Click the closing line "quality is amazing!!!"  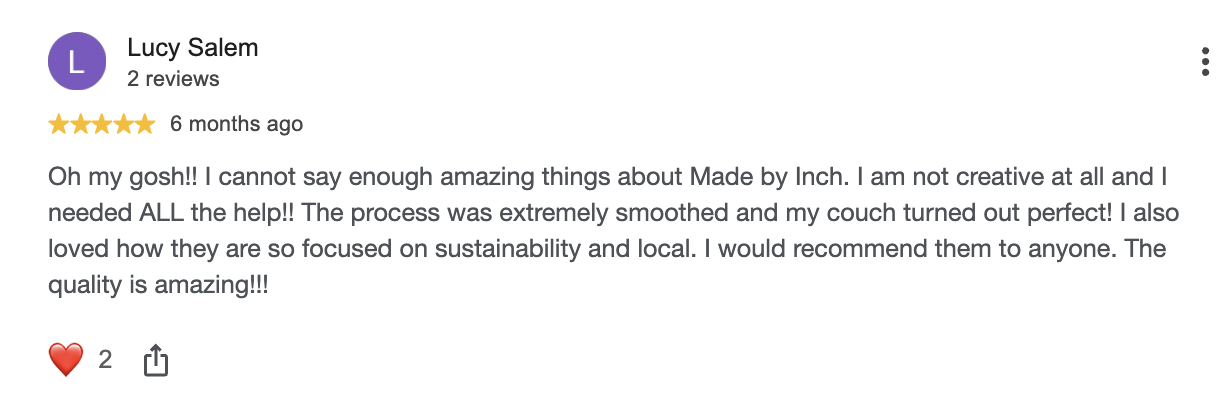(158, 285)
